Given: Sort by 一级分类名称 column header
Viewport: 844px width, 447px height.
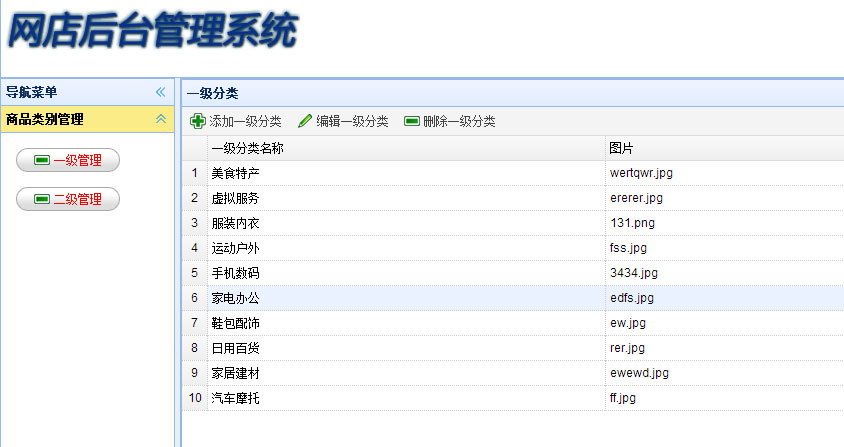Looking at the screenshot, I should click(247, 148).
